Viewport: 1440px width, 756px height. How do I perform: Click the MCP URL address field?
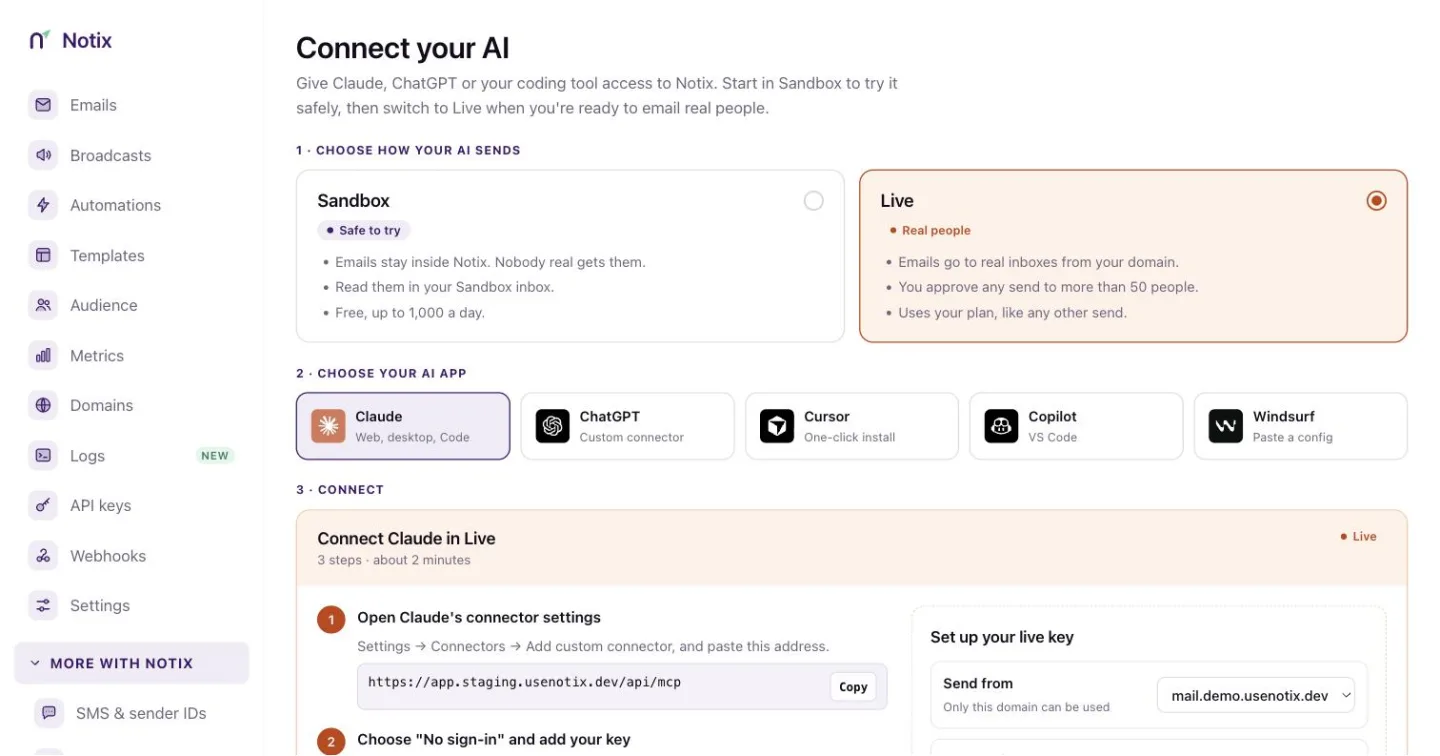[x=622, y=687]
